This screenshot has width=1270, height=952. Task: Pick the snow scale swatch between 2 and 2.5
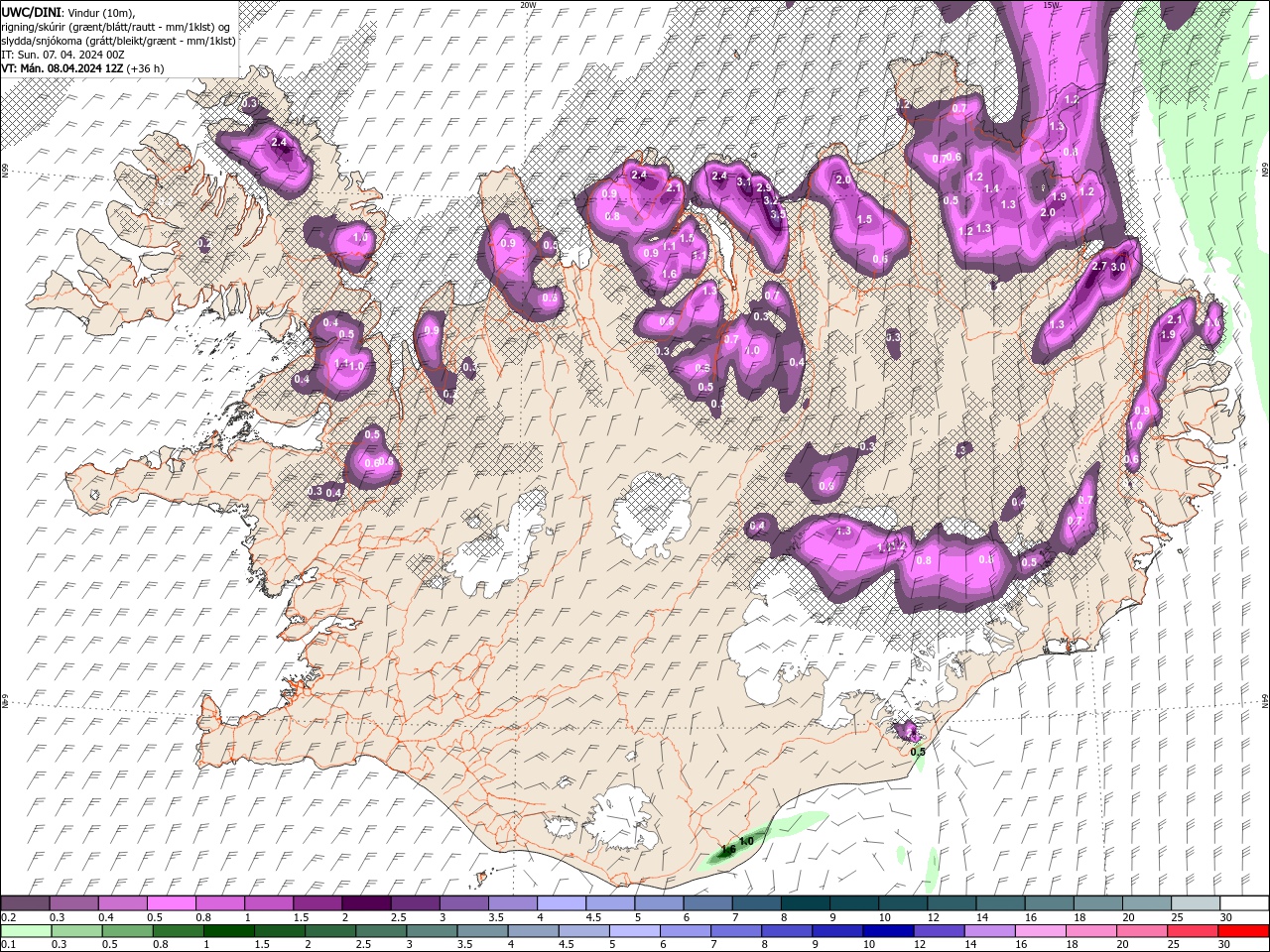pos(366,903)
